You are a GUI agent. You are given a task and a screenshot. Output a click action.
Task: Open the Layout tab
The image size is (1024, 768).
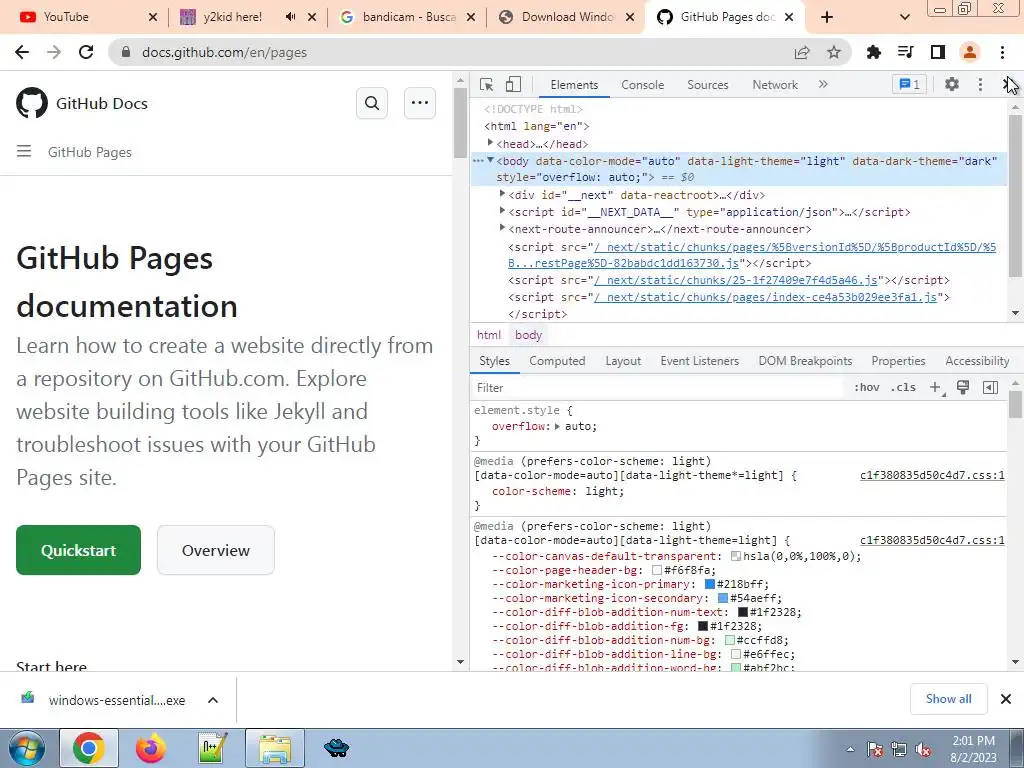(623, 360)
